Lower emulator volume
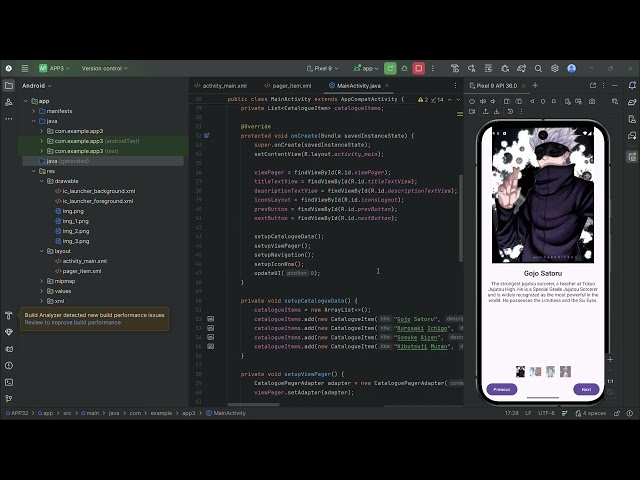Screen dimensions: 640x480 pos(493,101)
